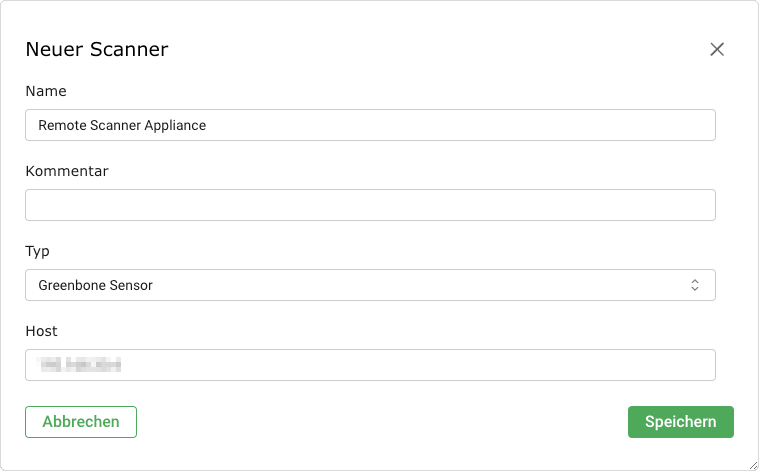Select the Greenbone Sensor text in Typ
This screenshot has height=471, width=759.
(x=95, y=285)
